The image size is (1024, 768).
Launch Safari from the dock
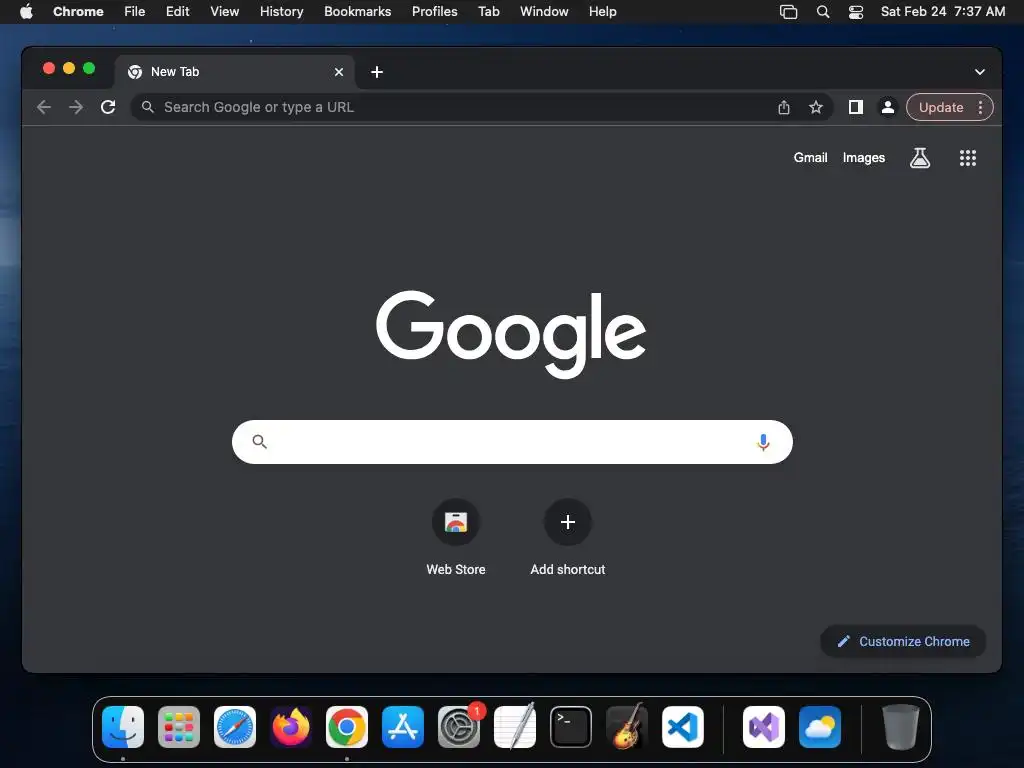235,727
